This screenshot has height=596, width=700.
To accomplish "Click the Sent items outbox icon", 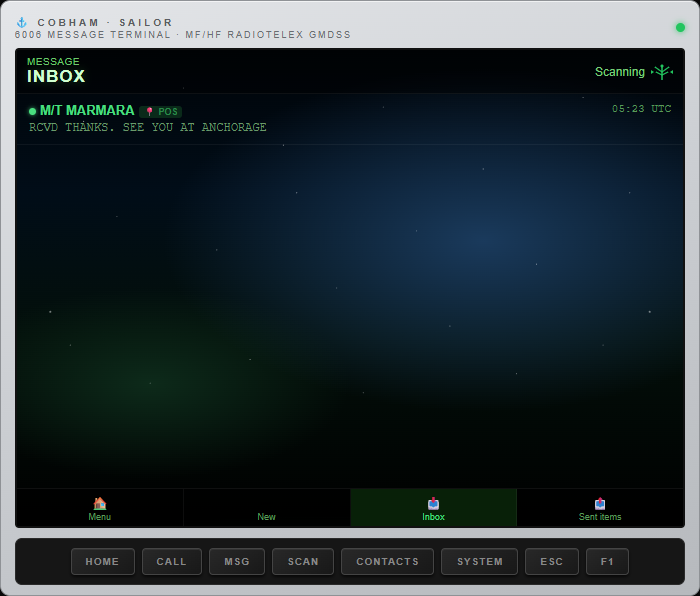I will (x=600, y=504).
